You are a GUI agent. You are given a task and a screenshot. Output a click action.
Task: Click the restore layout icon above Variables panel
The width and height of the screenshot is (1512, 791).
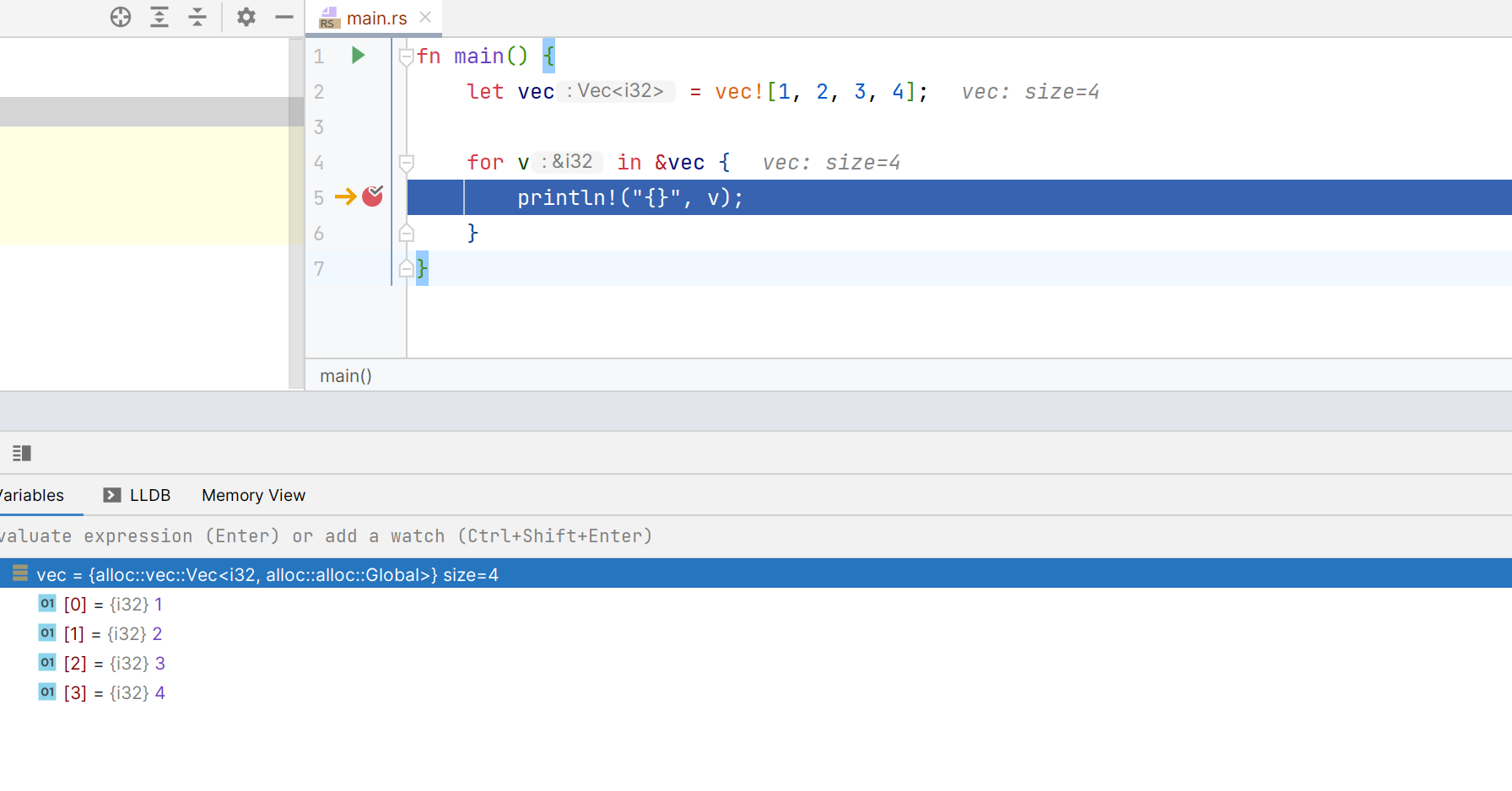tap(22, 453)
